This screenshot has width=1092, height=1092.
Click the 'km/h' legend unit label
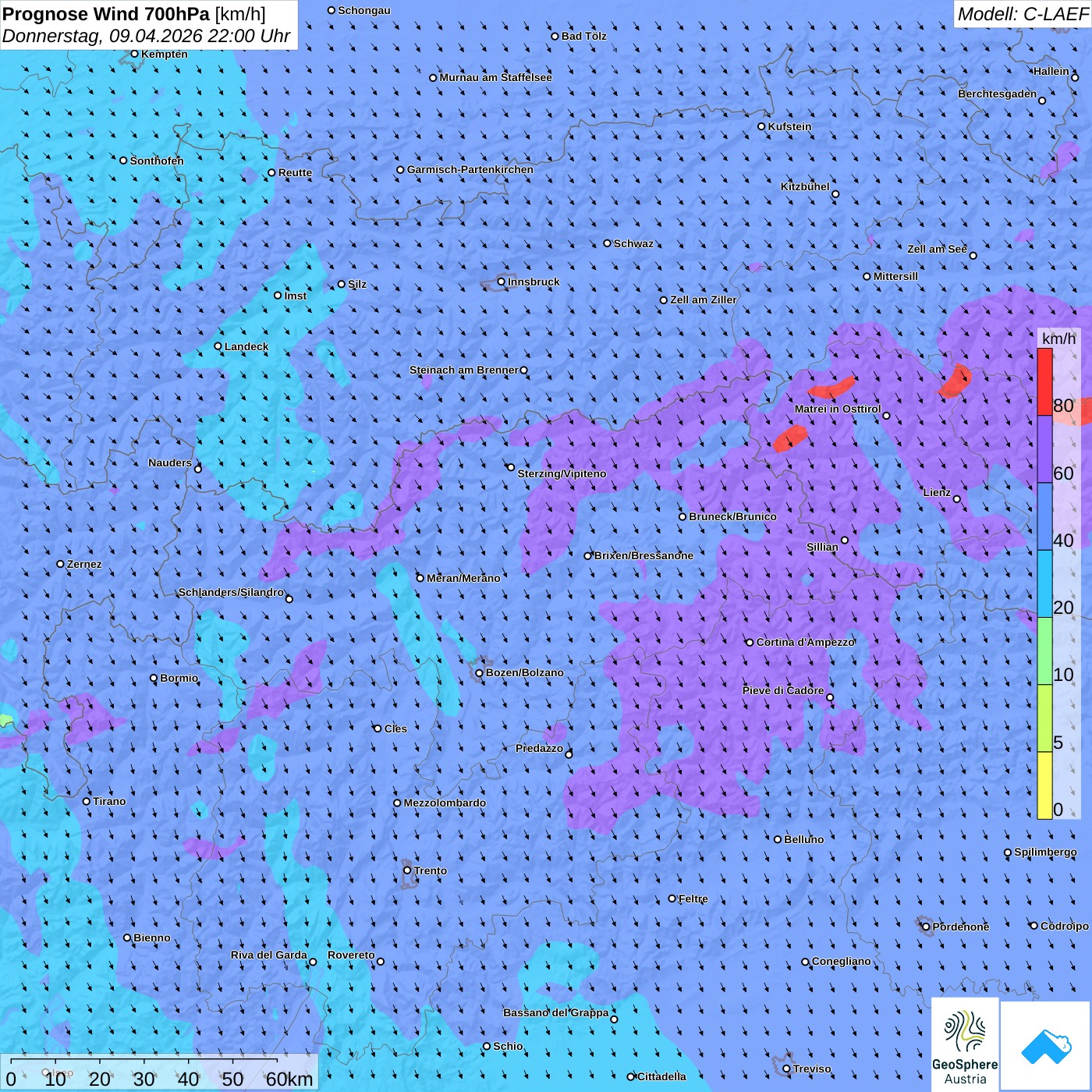[1058, 338]
